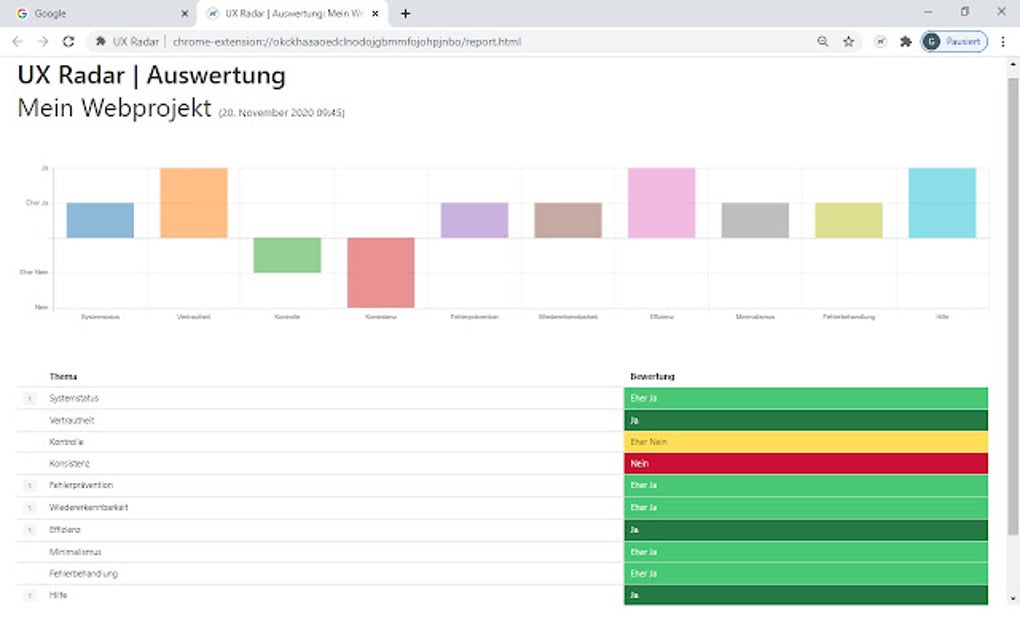Image resolution: width=1020 pixels, height=638 pixels.
Task: Click the zoom magnifier icon in address bar
Action: pos(823,42)
